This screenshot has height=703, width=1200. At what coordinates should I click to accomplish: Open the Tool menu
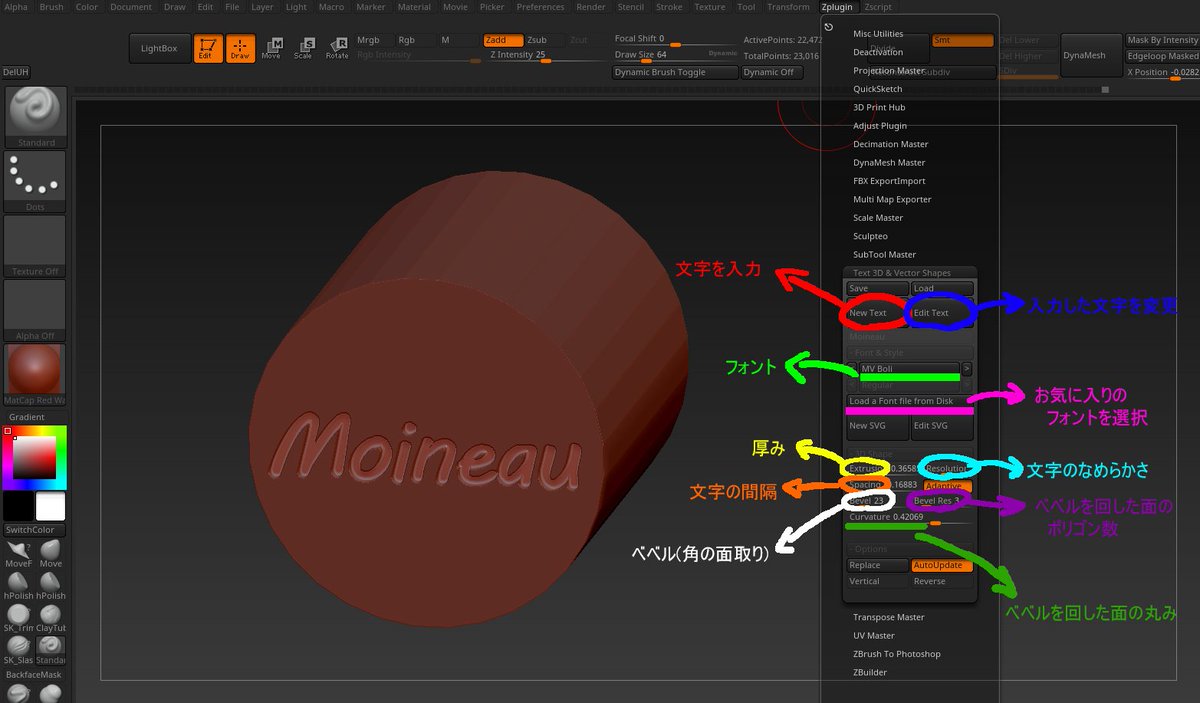pos(746,7)
